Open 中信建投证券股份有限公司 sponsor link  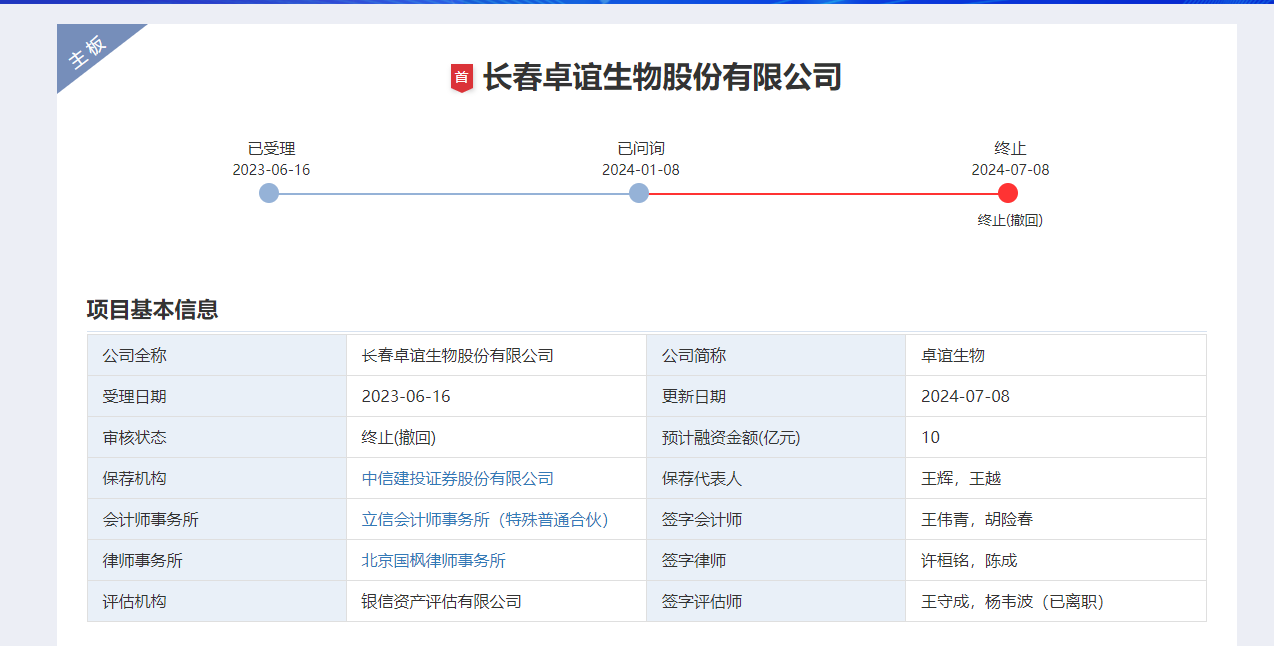[457, 479]
